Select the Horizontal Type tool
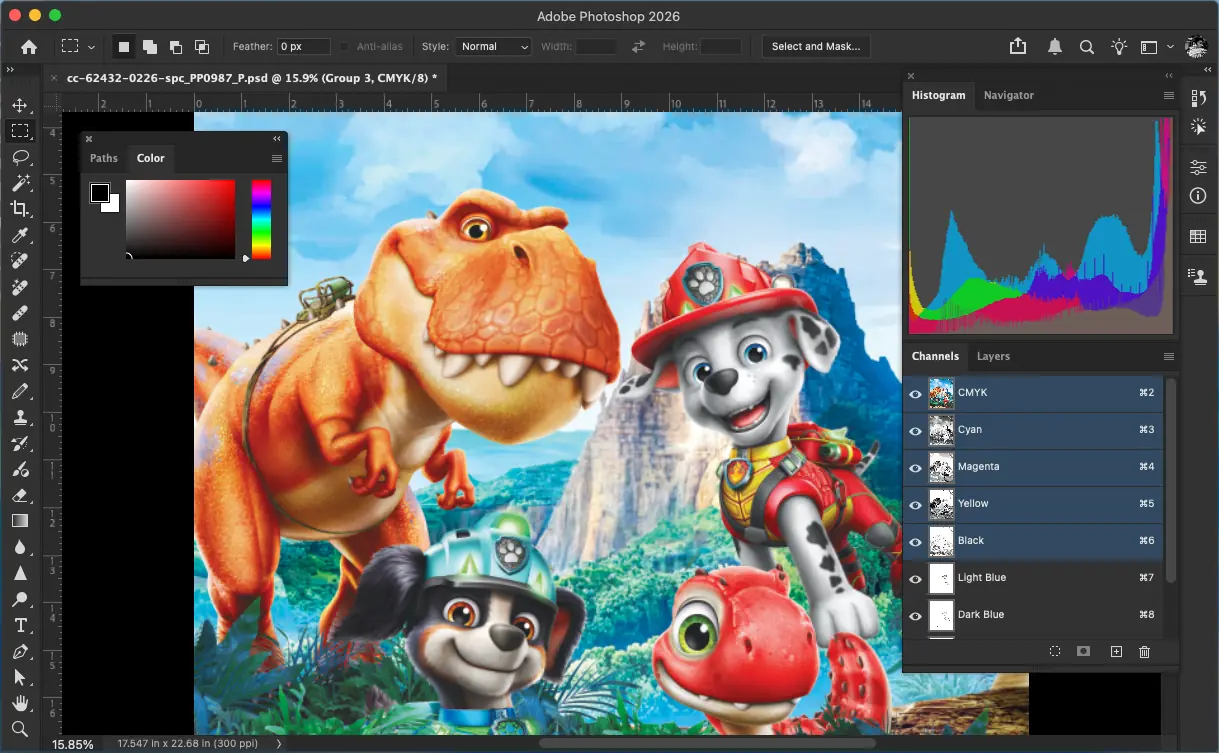 coord(20,625)
